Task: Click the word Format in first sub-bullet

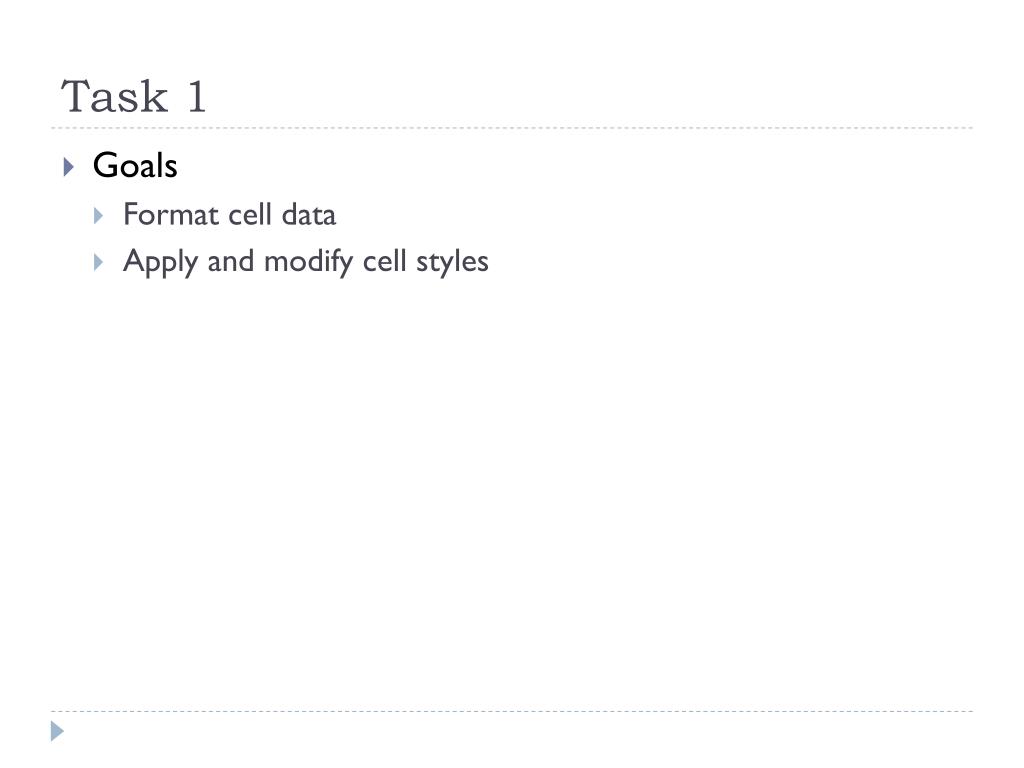Action: tap(170, 214)
